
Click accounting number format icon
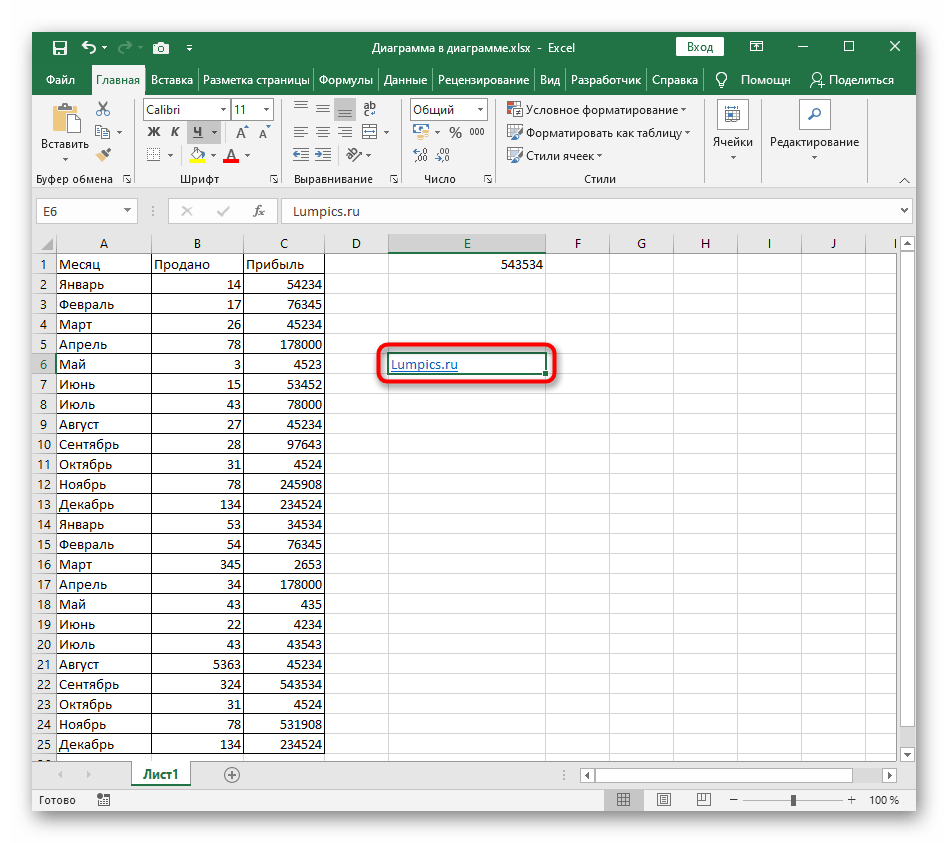click(x=421, y=132)
